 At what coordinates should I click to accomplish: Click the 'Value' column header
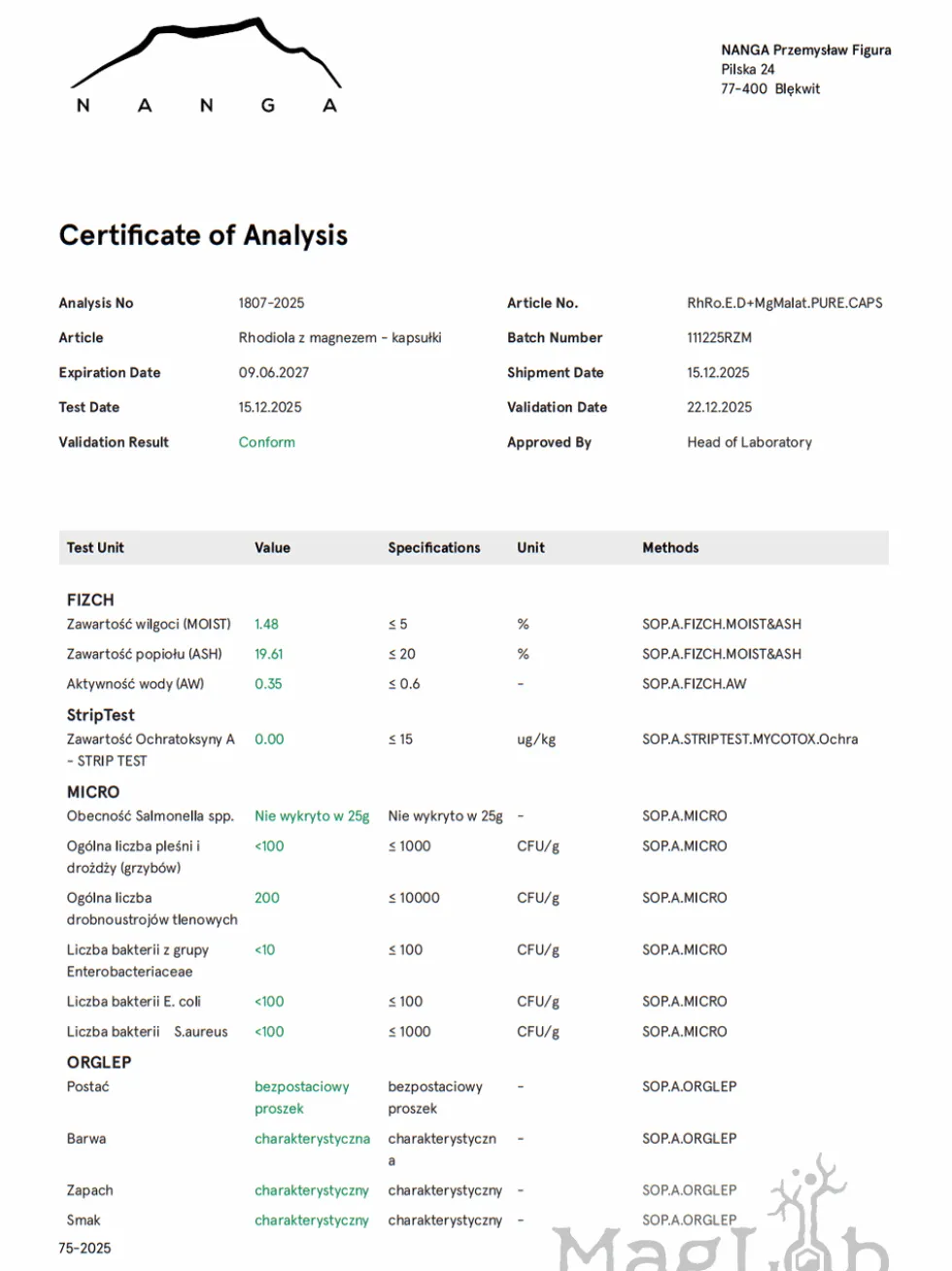pos(273,548)
